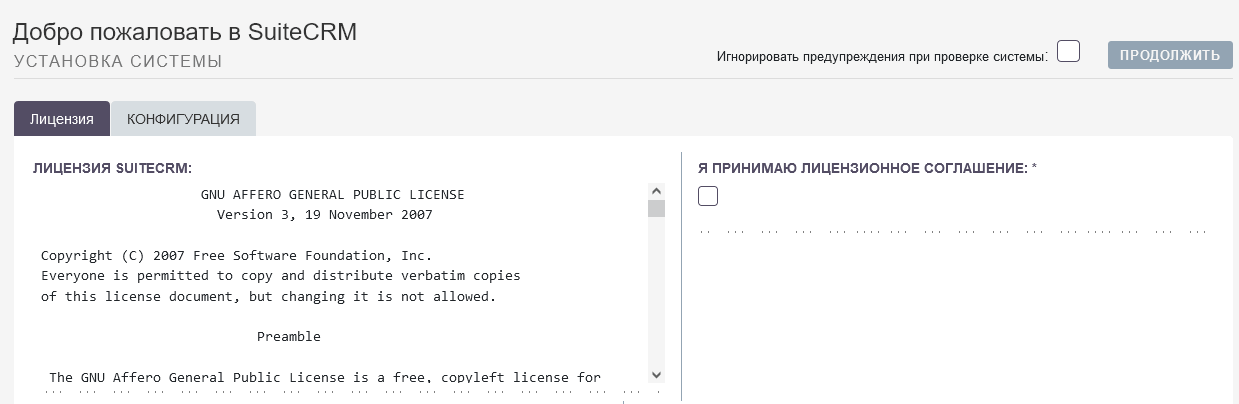Click the 'Preamble' heading in license text
The height and width of the screenshot is (404, 1239).
[289, 336]
